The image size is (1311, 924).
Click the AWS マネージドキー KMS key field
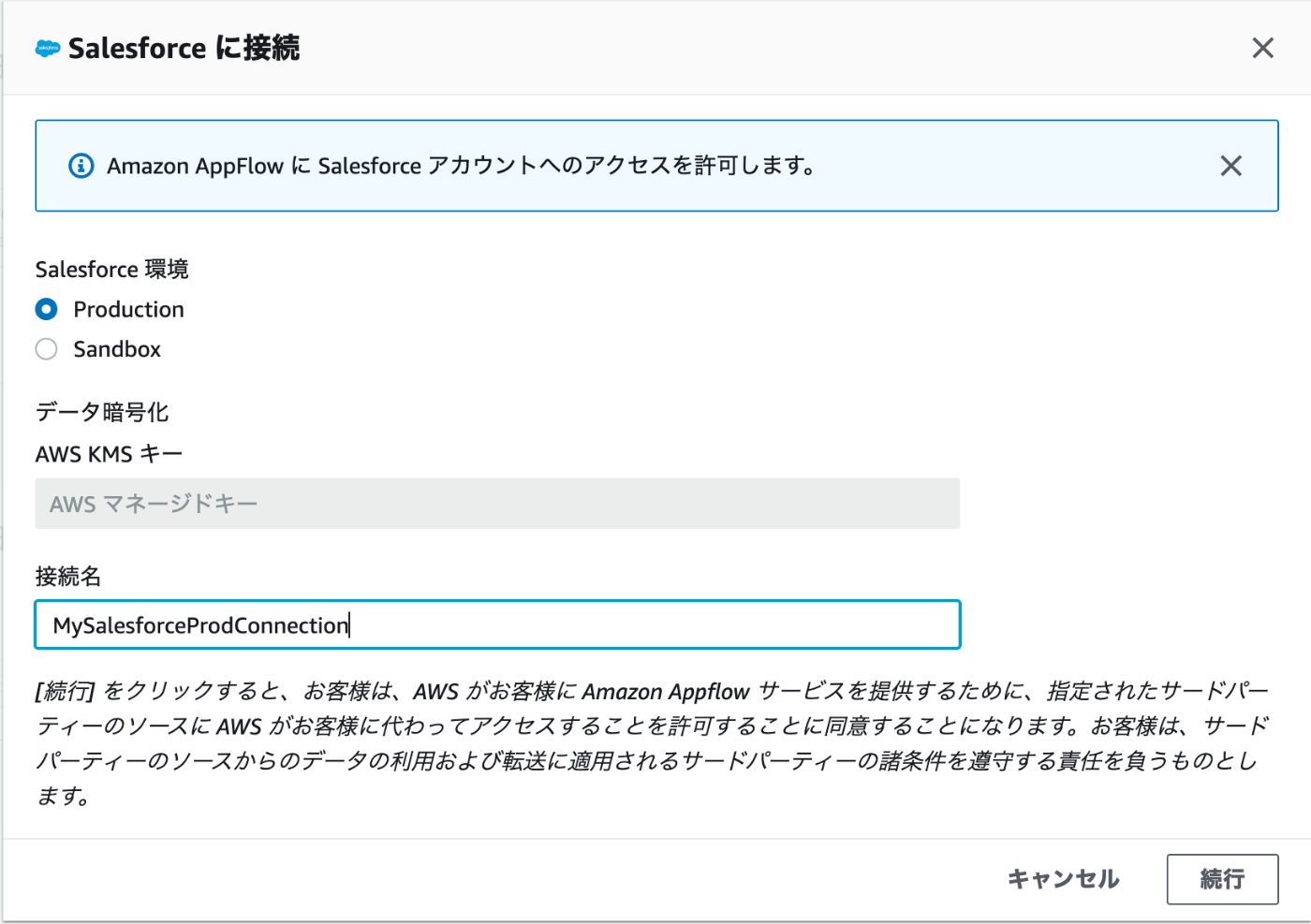coord(497,504)
